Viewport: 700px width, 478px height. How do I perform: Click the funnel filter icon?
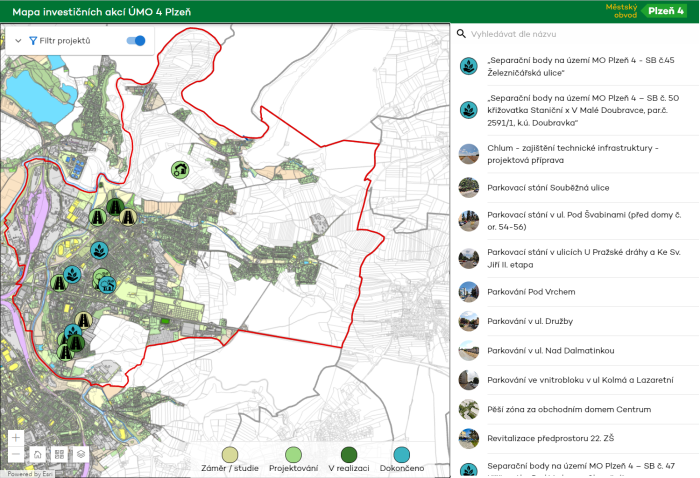(33, 41)
